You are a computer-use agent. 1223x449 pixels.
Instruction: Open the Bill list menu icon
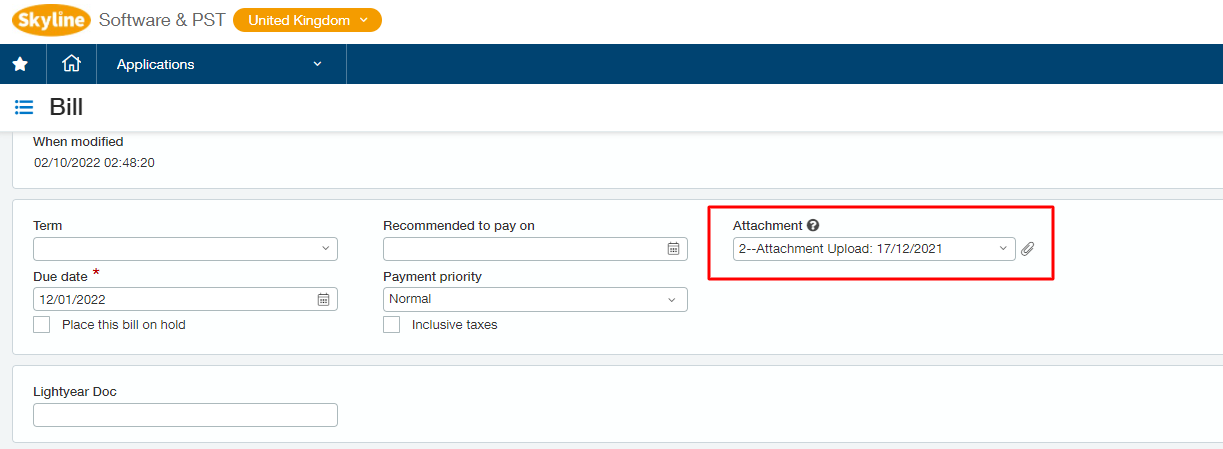coord(24,107)
